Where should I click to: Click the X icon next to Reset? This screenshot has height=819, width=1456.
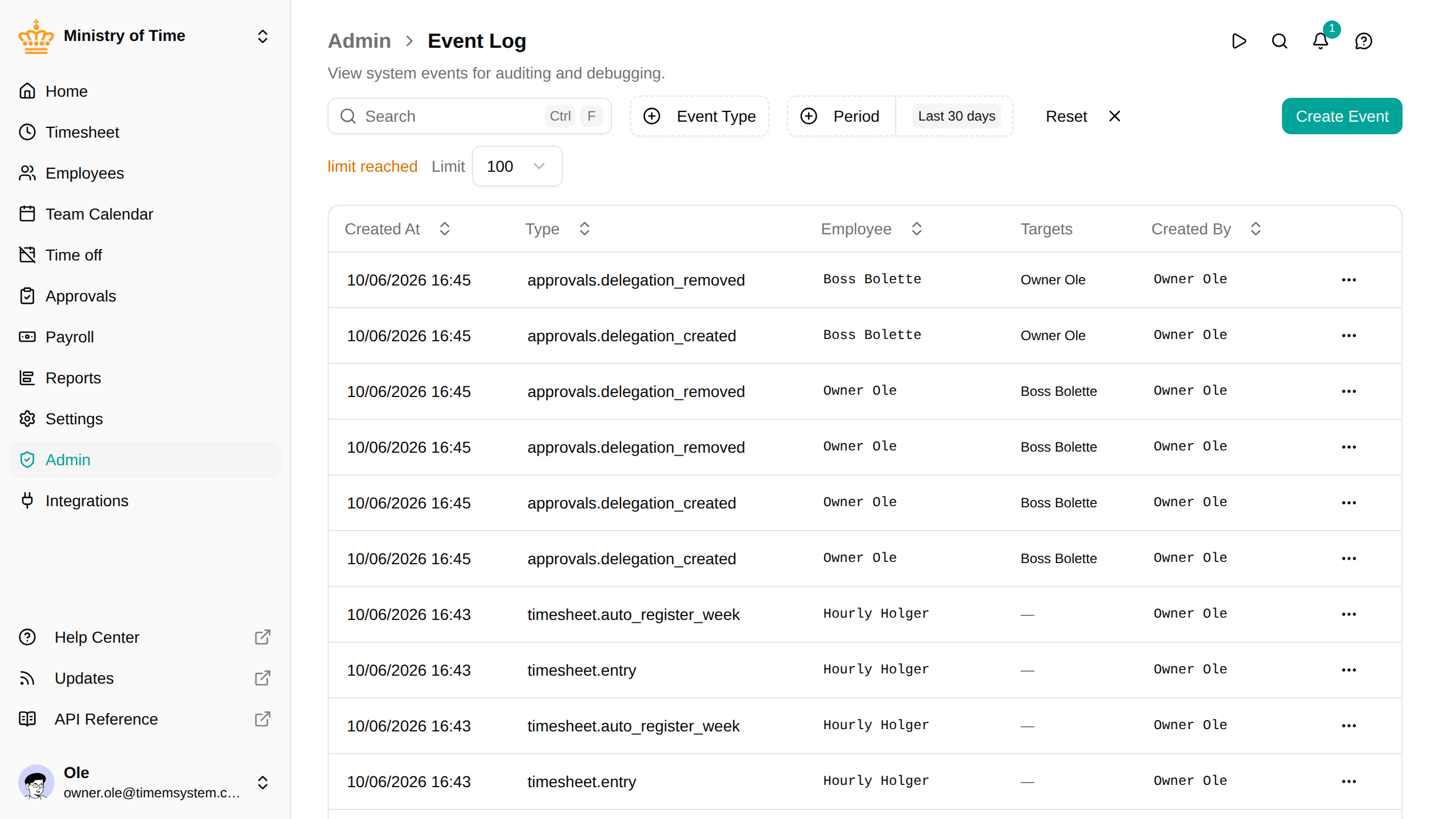(x=1115, y=116)
